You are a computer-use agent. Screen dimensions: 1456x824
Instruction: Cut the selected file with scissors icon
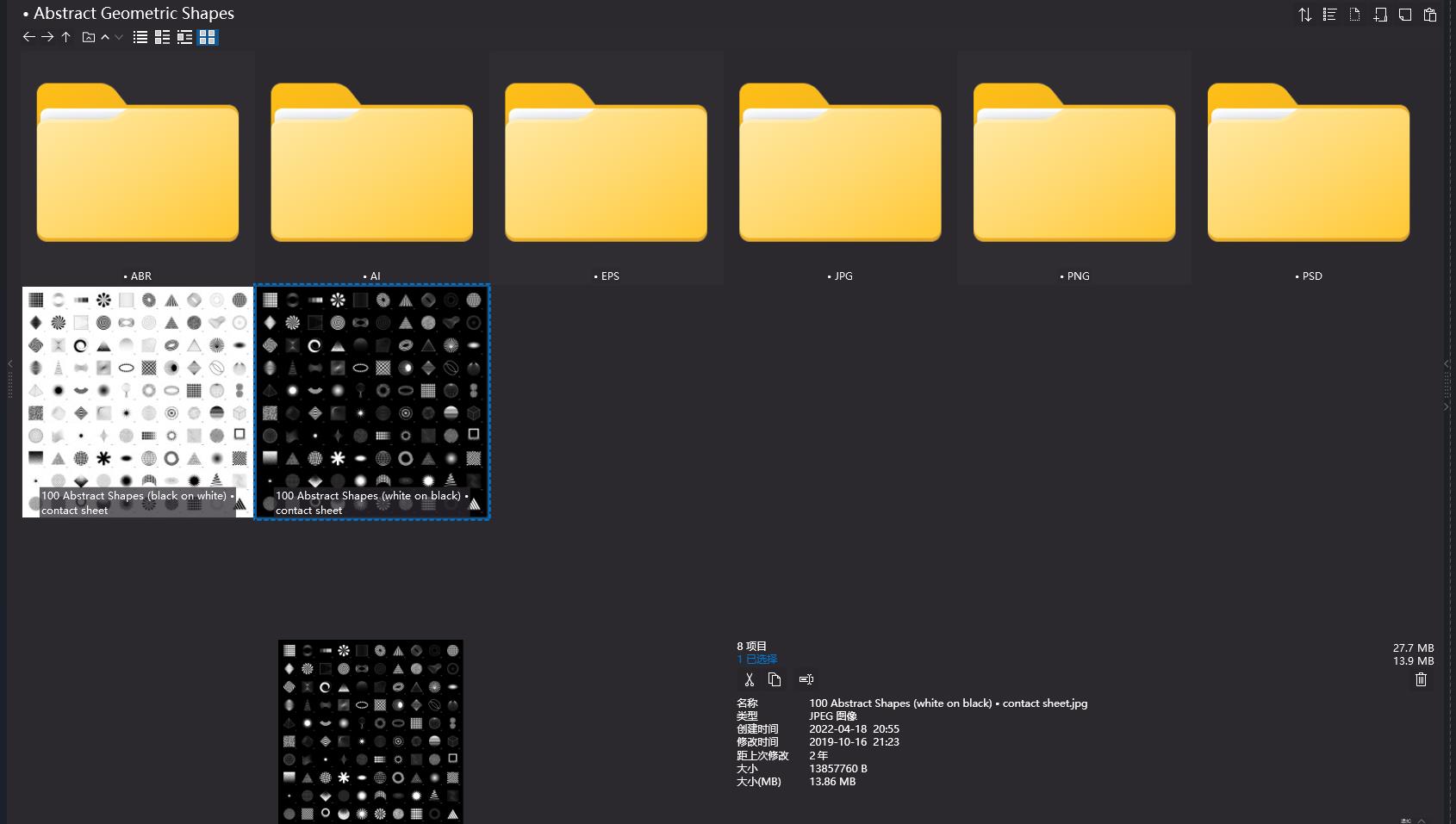pos(749,679)
